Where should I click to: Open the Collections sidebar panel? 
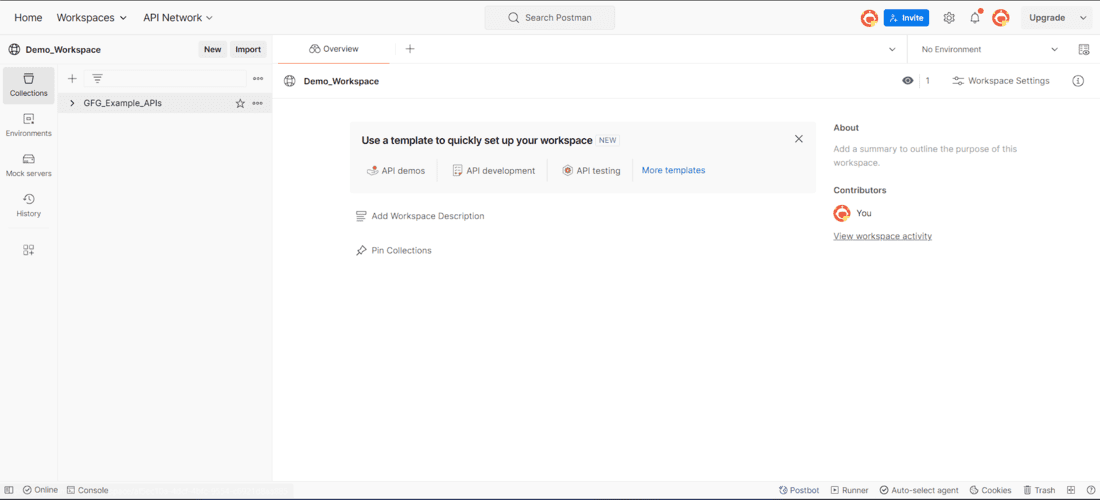tap(29, 85)
